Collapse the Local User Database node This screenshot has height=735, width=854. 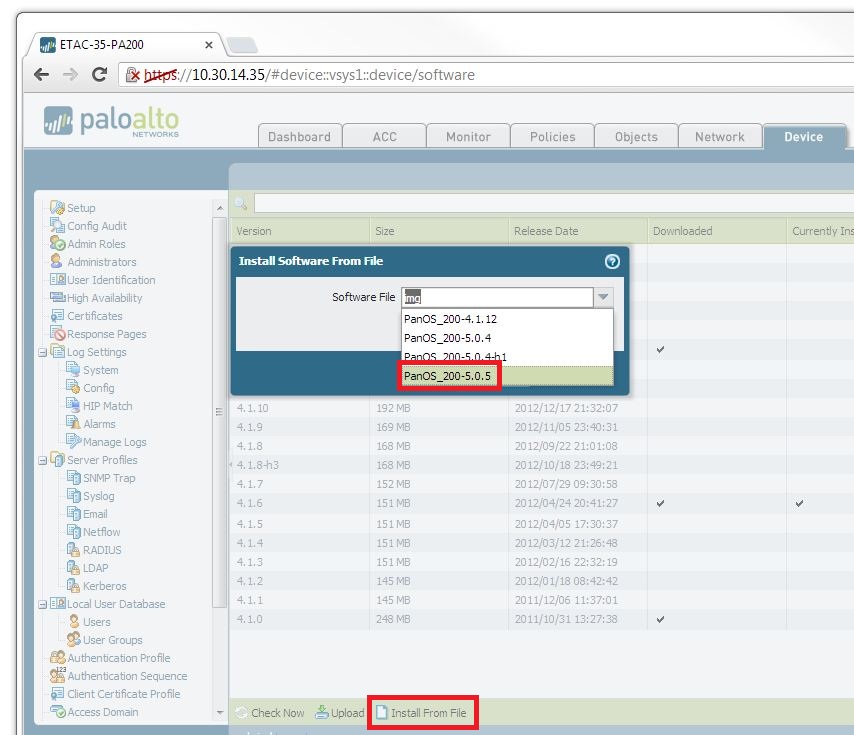click(42, 604)
